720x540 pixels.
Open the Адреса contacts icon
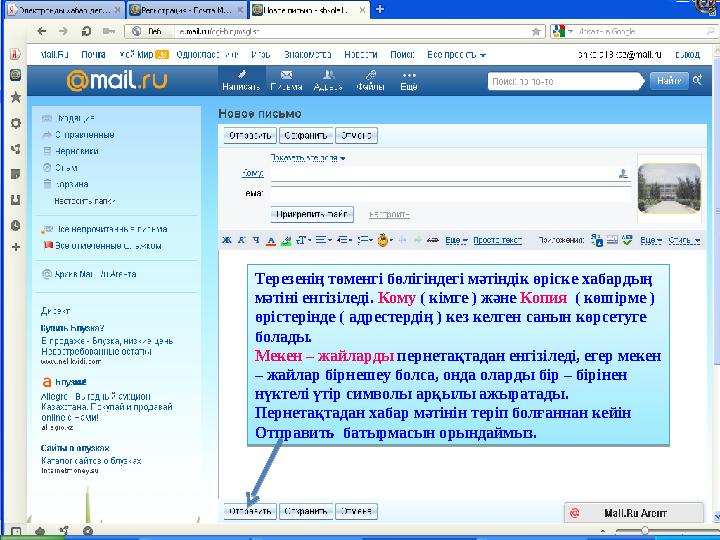(x=328, y=80)
